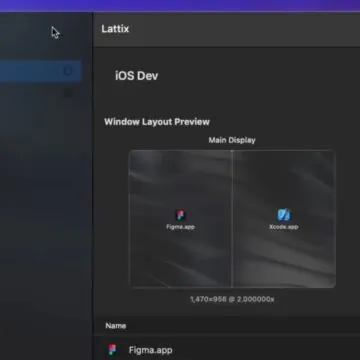Select the highlighted blue row in the sidebar
360x360 pixels.
(x=41, y=71)
